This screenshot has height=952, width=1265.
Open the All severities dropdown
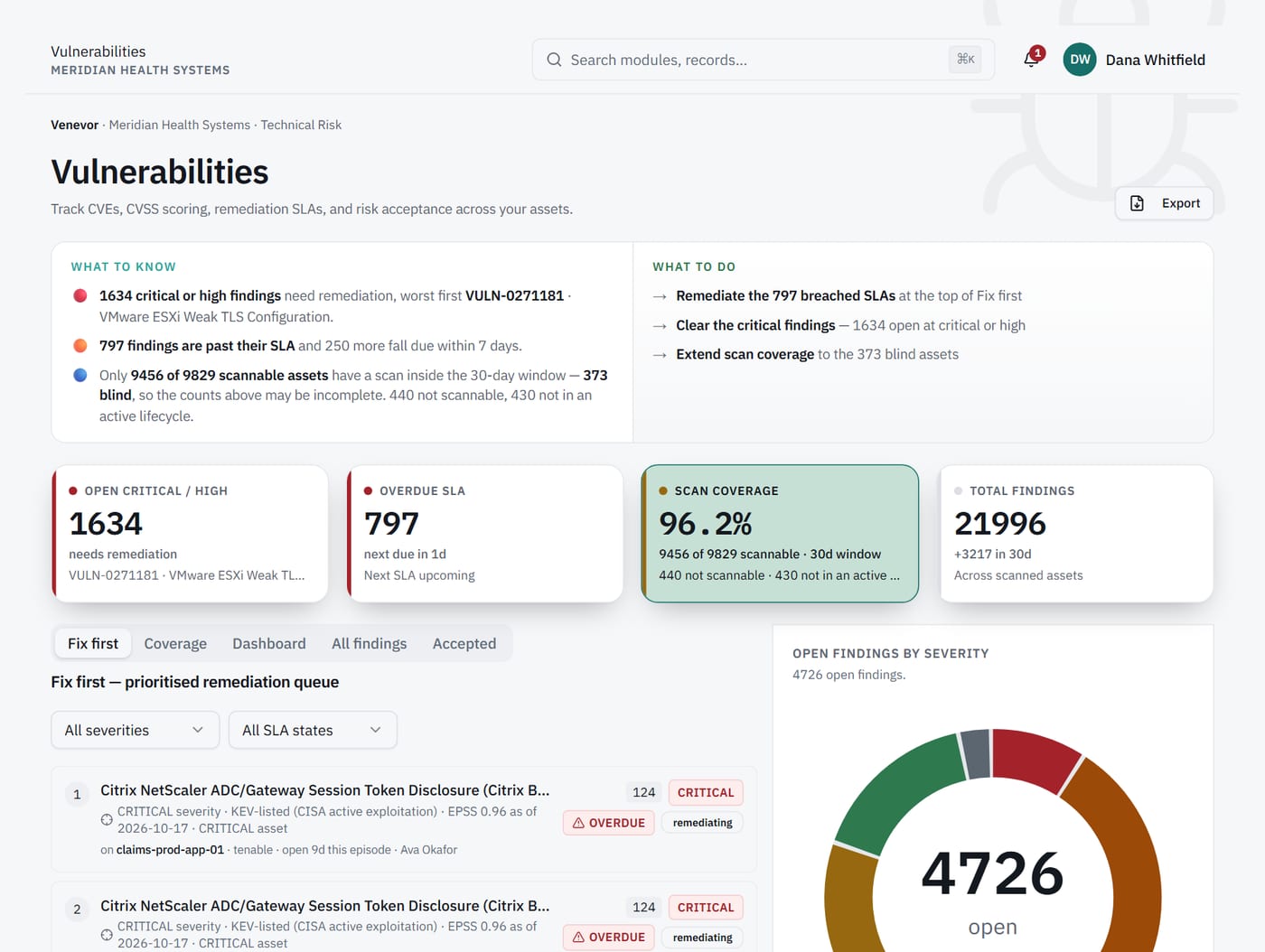point(136,730)
